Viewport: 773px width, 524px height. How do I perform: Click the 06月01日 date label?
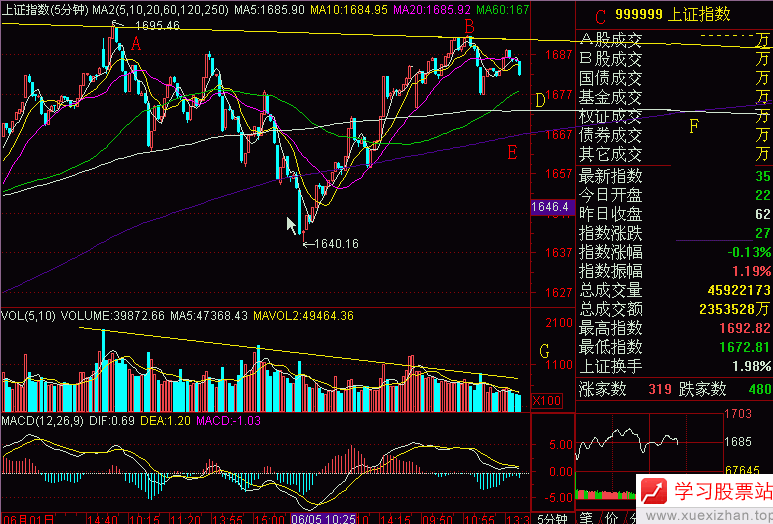pos(28,519)
